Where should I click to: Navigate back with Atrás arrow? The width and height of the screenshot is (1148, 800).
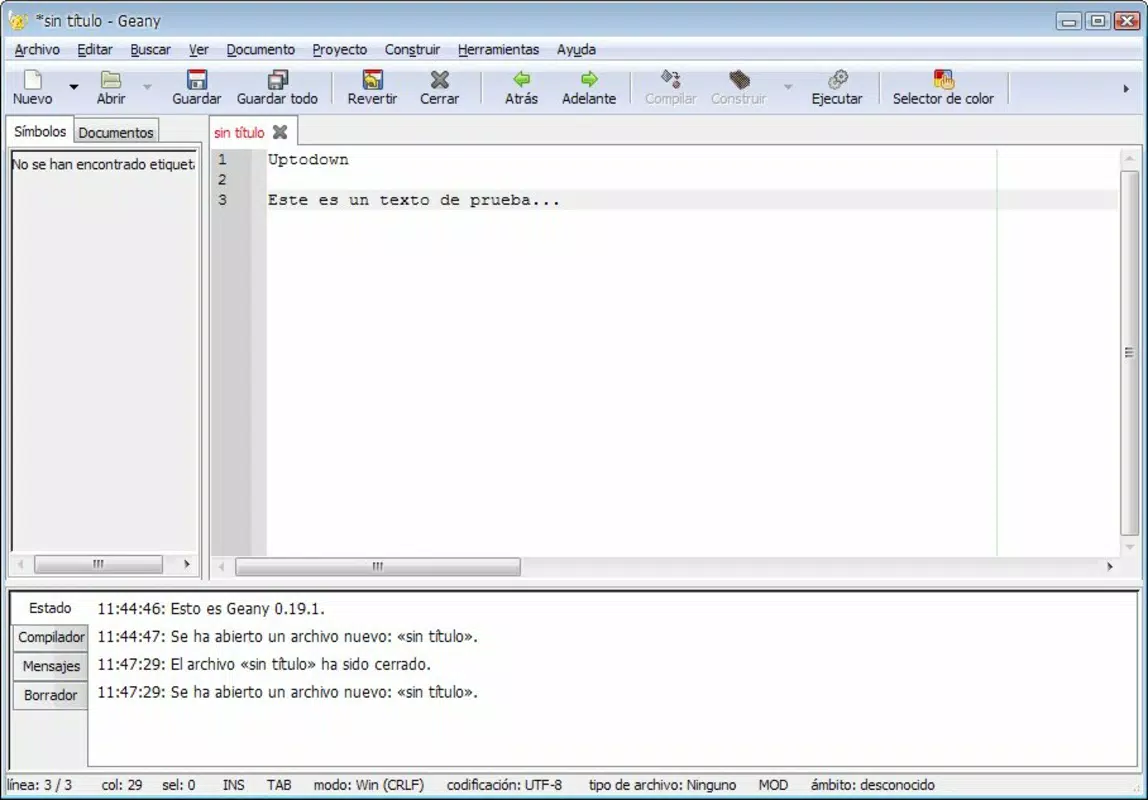[521, 87]
